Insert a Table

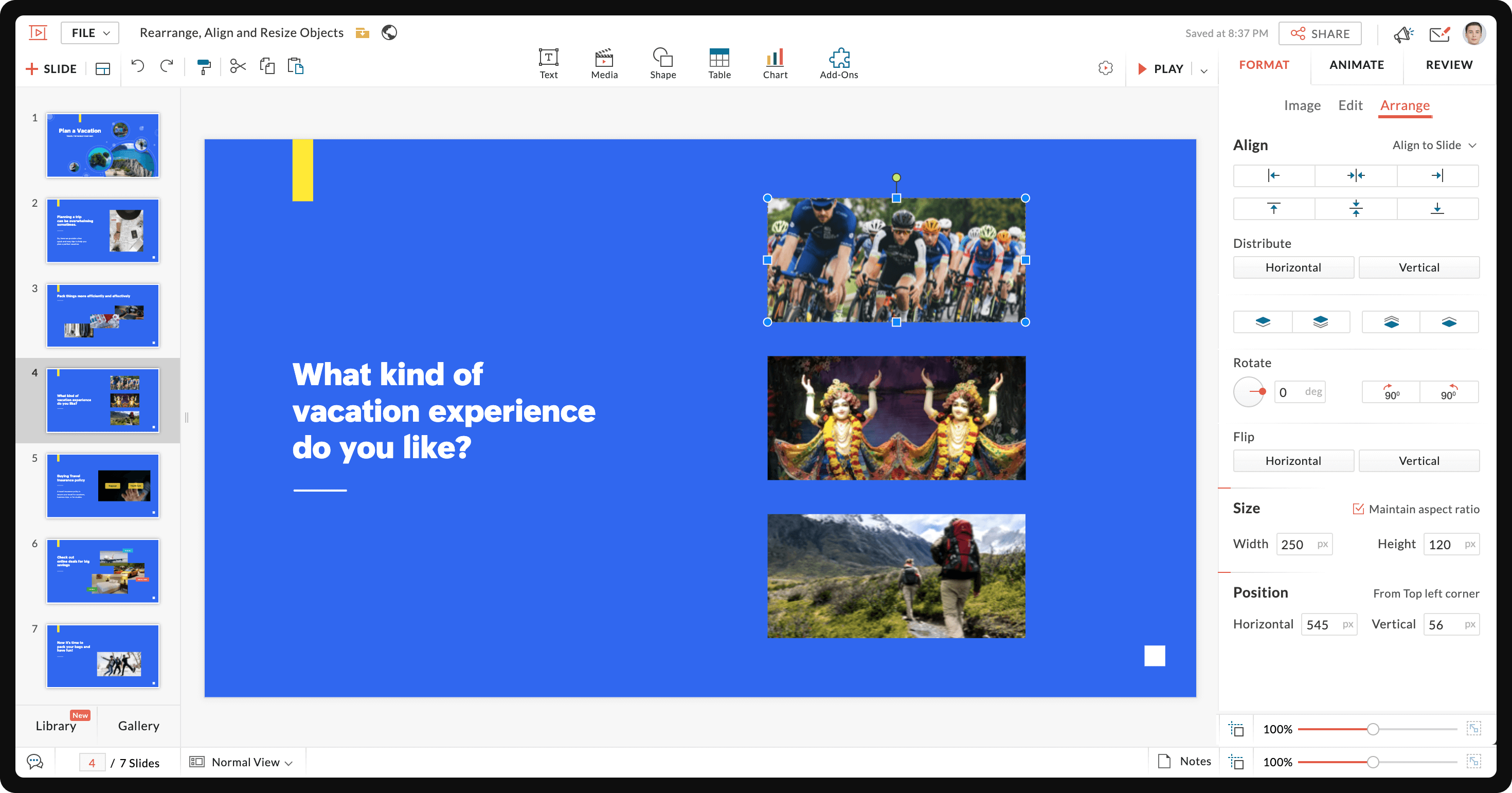tap(719, 63)
